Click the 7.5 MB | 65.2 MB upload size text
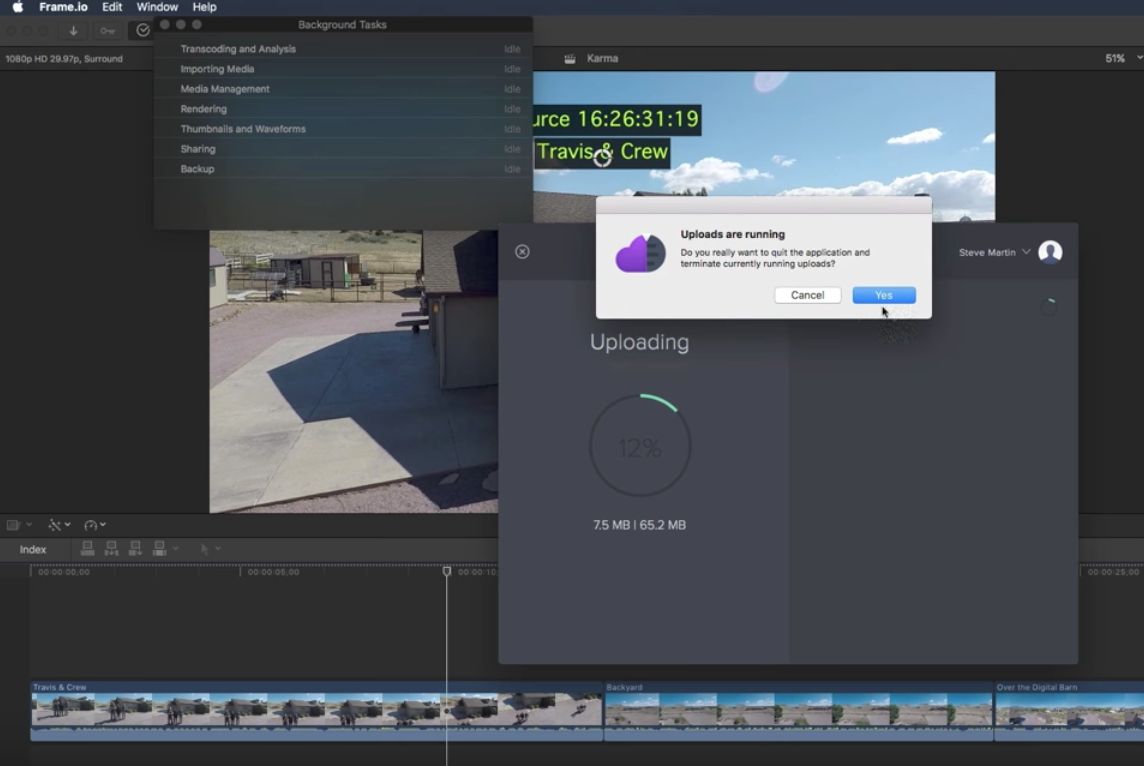The width and height of the screenshot is (1144, 766). click(639, 525)
